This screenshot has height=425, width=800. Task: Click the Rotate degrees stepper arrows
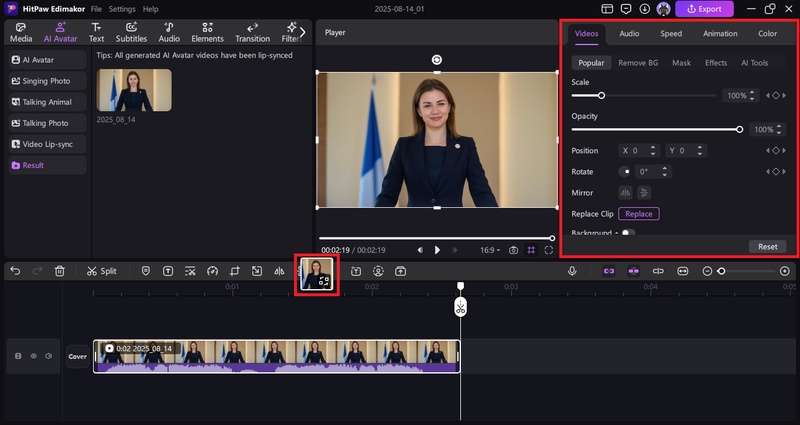[664, 172]
